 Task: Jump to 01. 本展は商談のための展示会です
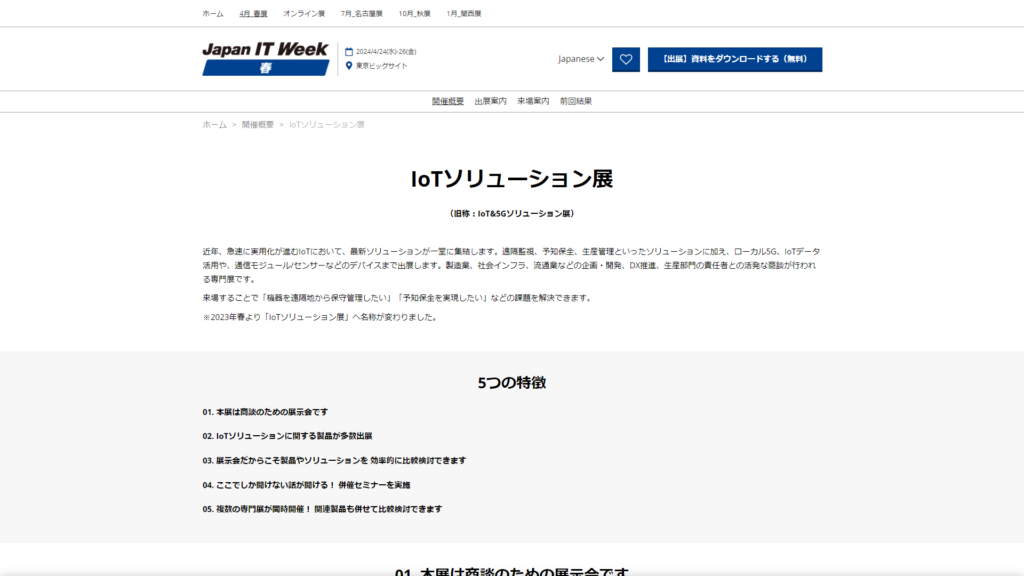click(x=265, y=412)
